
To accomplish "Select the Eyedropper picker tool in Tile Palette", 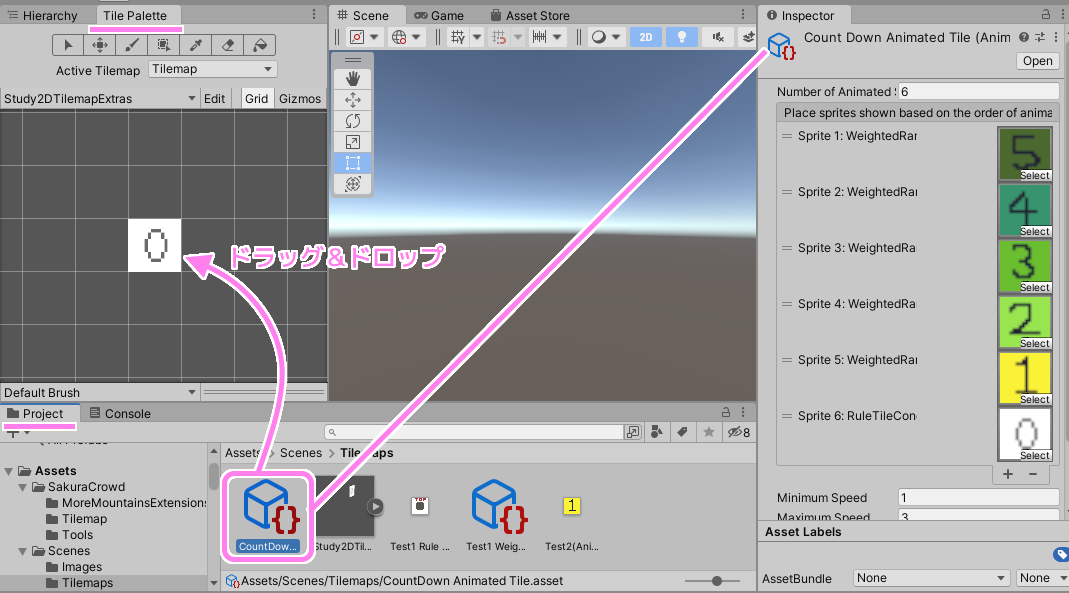I will point(196,45).
